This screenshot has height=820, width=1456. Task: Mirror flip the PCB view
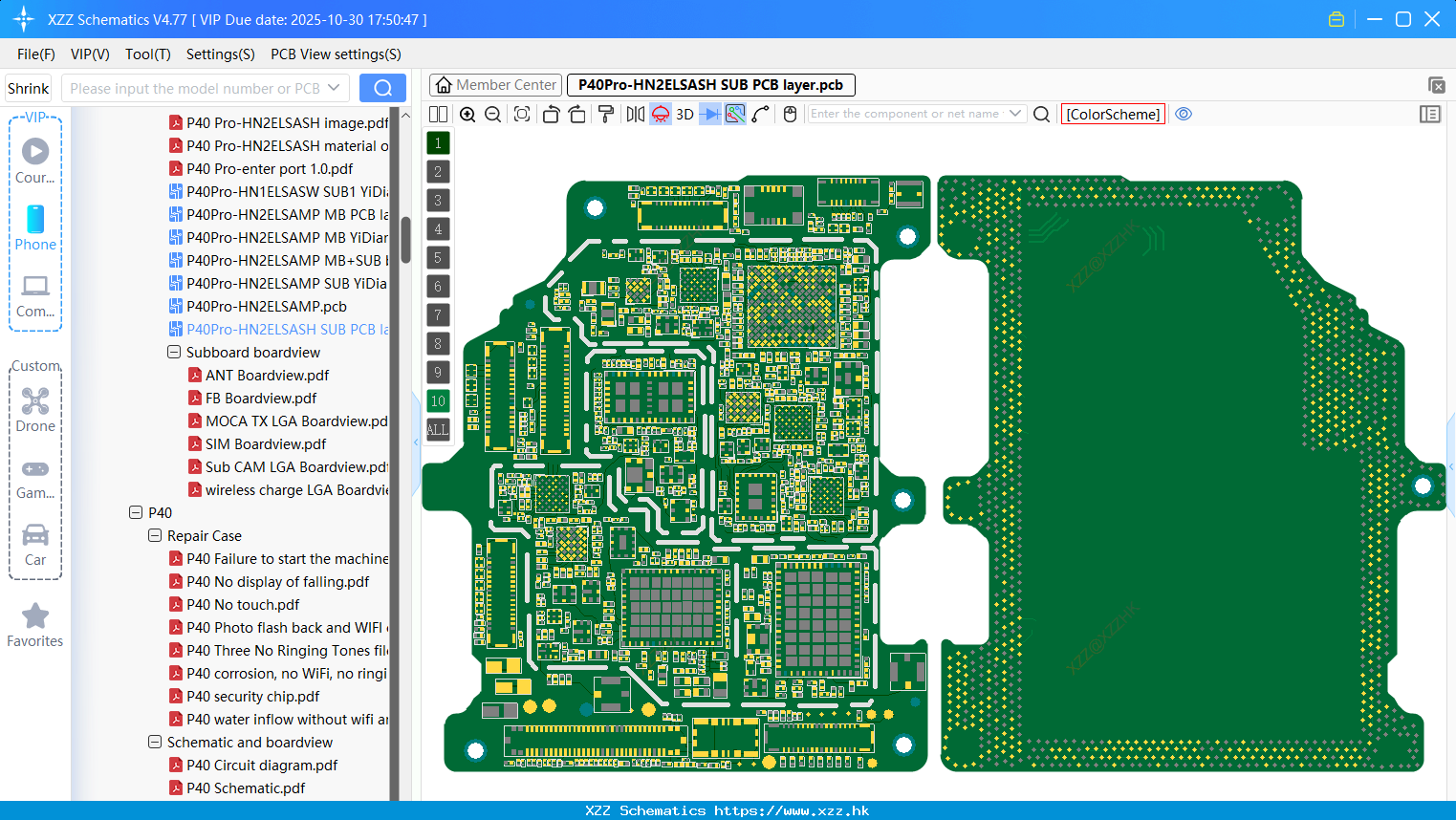(636, 114)
